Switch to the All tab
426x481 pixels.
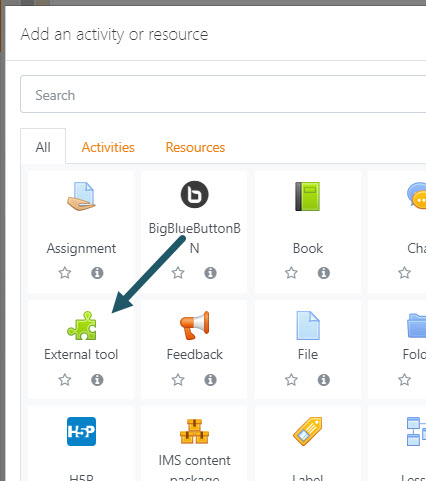pos(43,147)
